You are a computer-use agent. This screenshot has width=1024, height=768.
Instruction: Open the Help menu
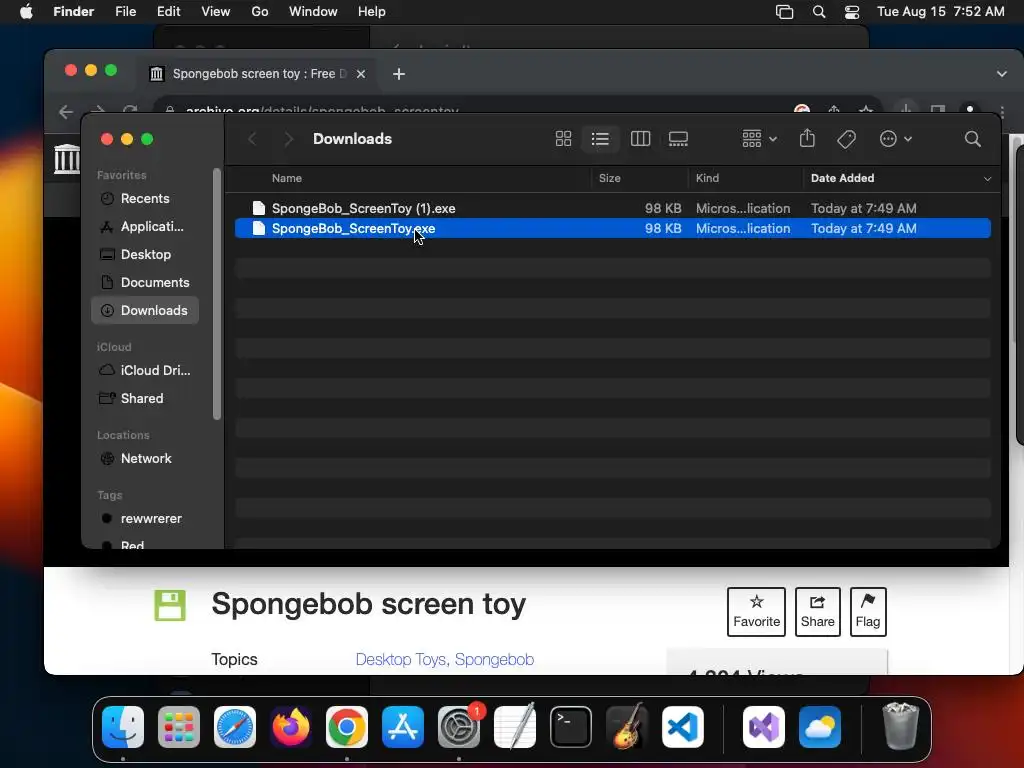click(x=372, y=12)
